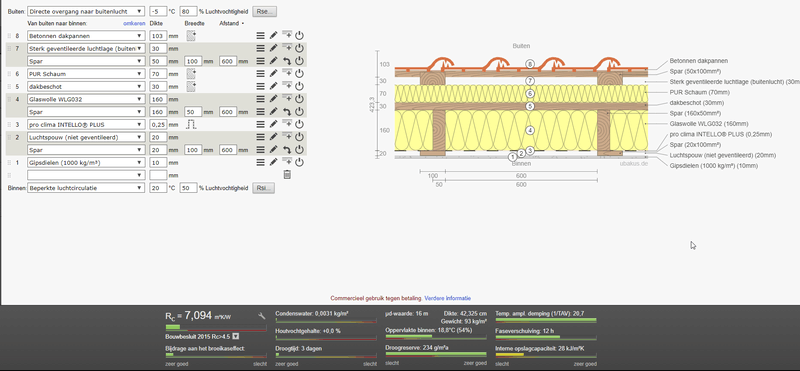Image resolution: width=800 pixels, height=371 pixels.
Task: Click the Rc value progress bar
Action: [x=216, y=327]
